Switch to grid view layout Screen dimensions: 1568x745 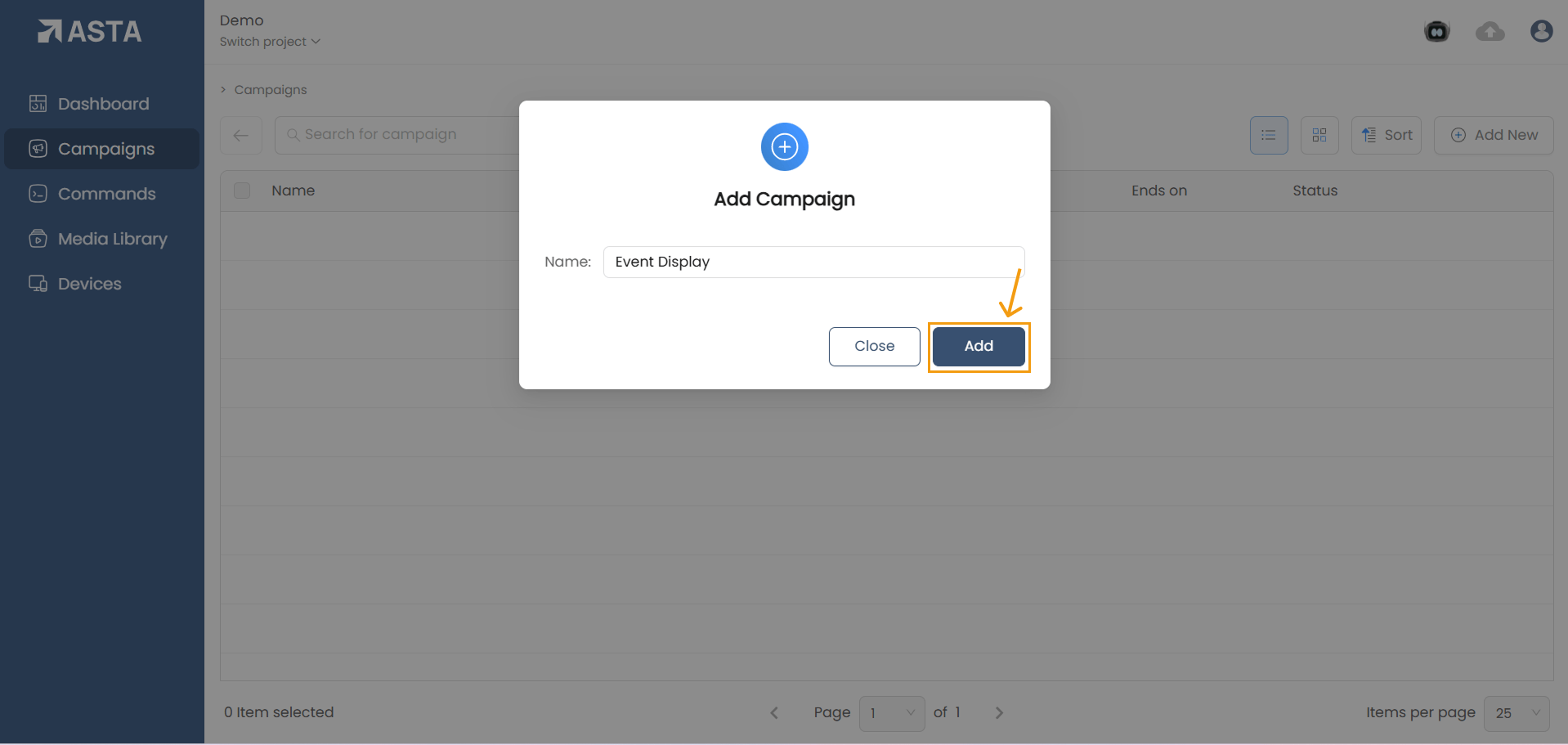pyautogui.click(x=1319, y=135)
